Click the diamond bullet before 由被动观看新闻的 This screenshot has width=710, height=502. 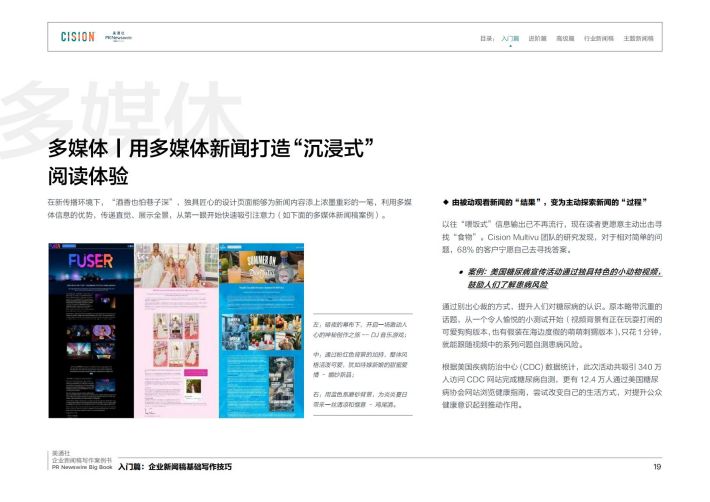[x=445, y=202]
